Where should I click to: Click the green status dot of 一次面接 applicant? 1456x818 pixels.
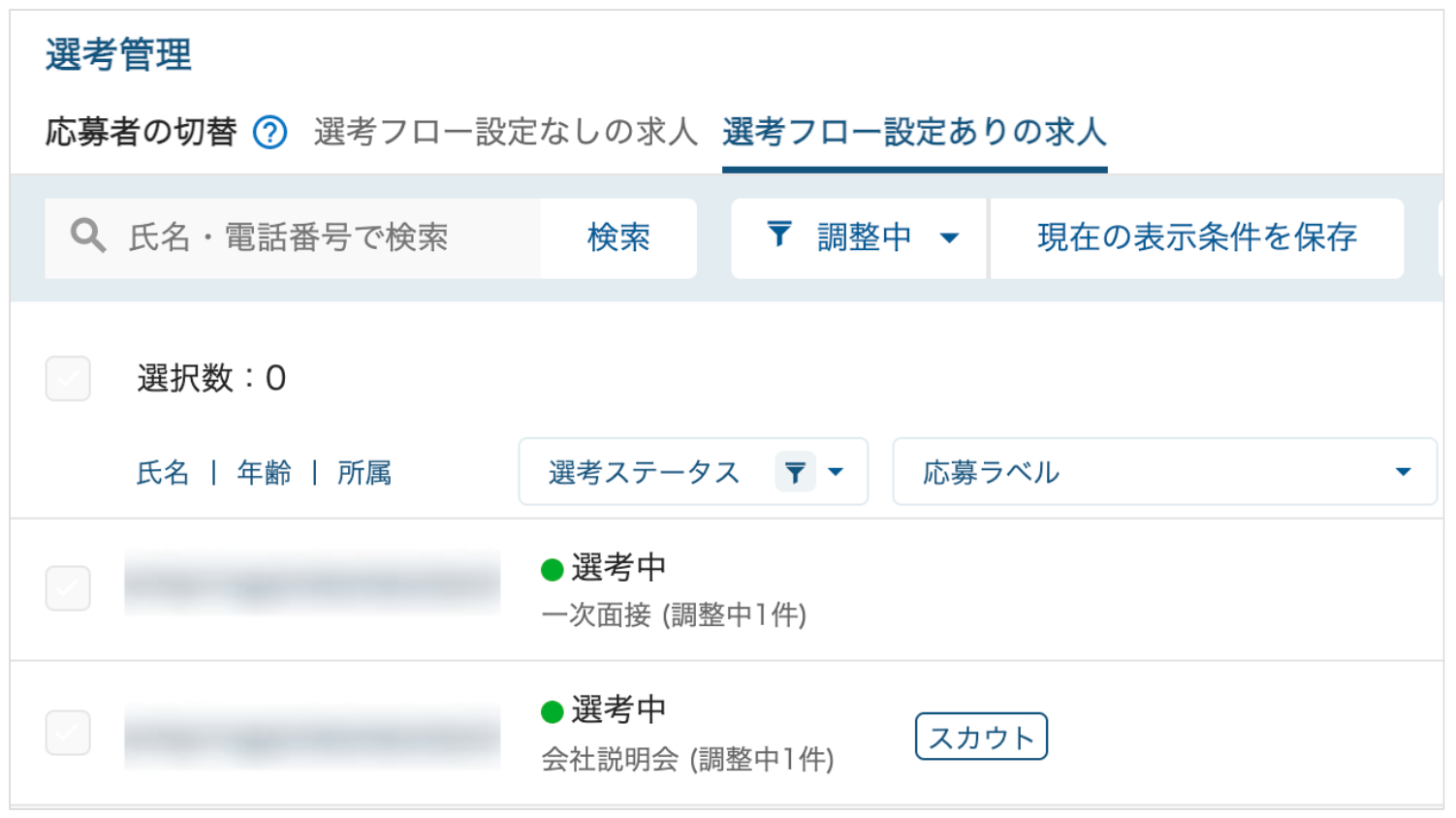tap(553, 570)
